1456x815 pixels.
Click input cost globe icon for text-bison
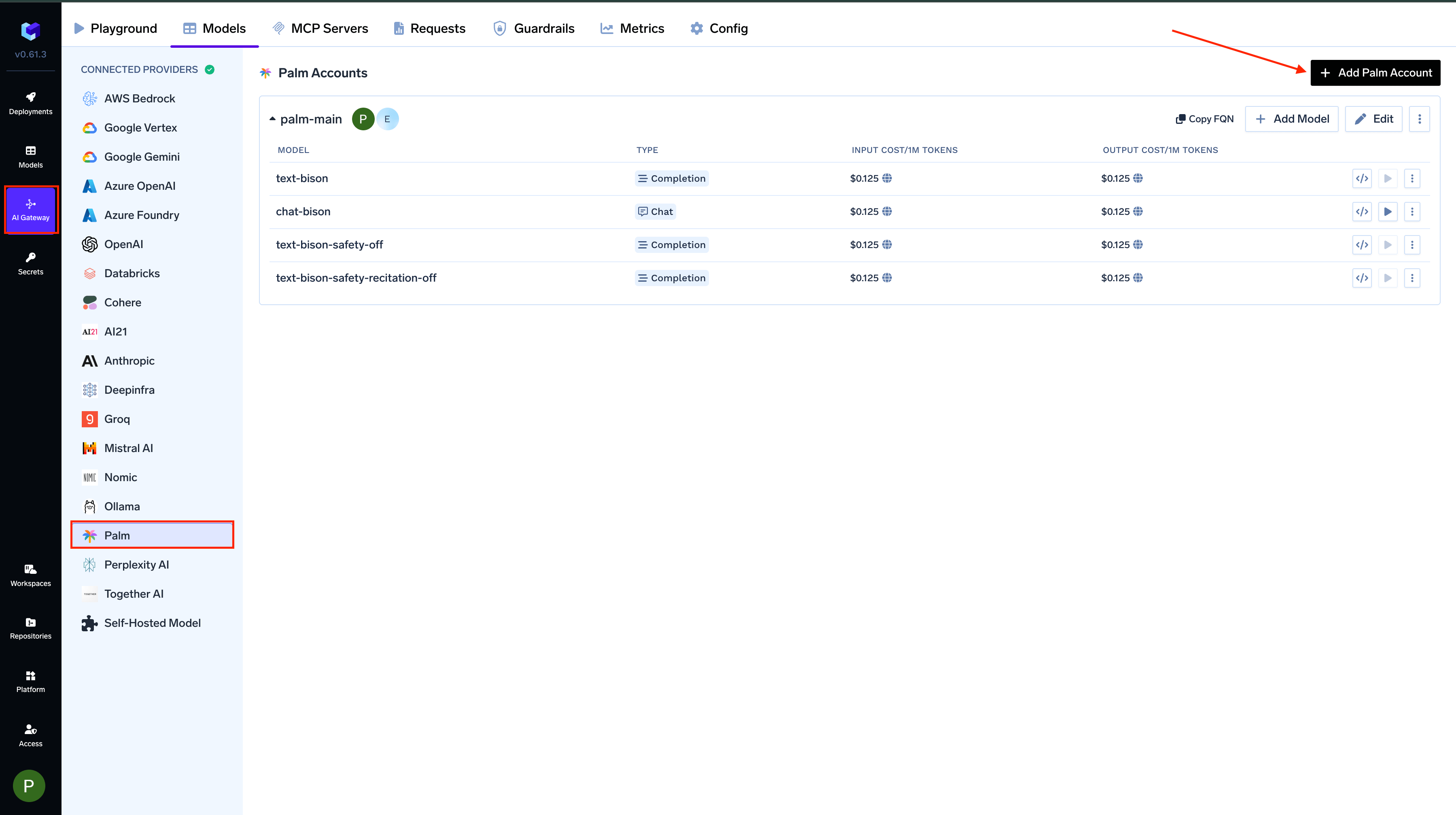point(887,178)
